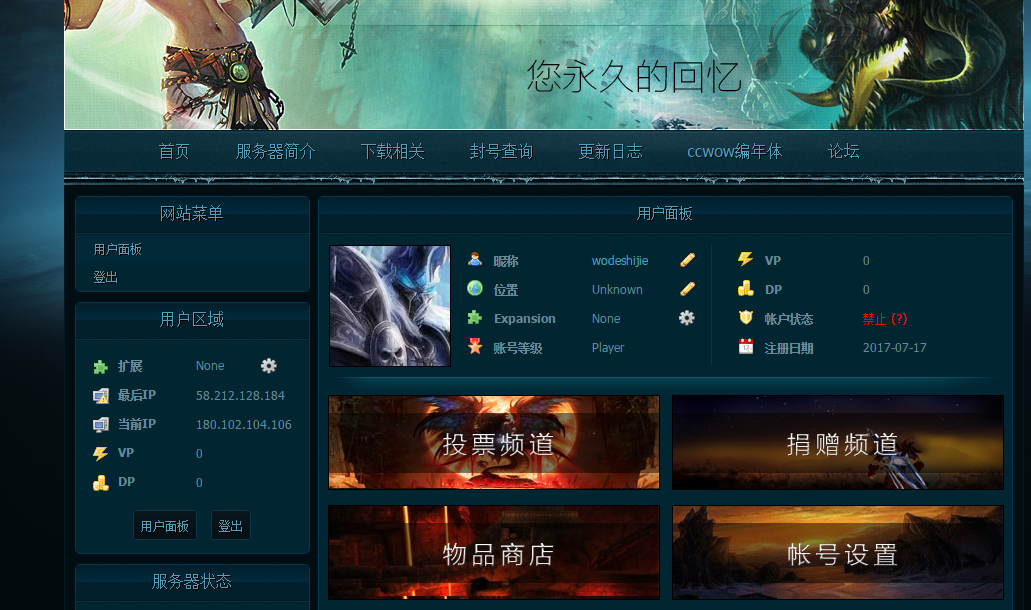Click the lightning VP icon in user panel
This screenshot has height=610, width=1031.
point(745,260)
